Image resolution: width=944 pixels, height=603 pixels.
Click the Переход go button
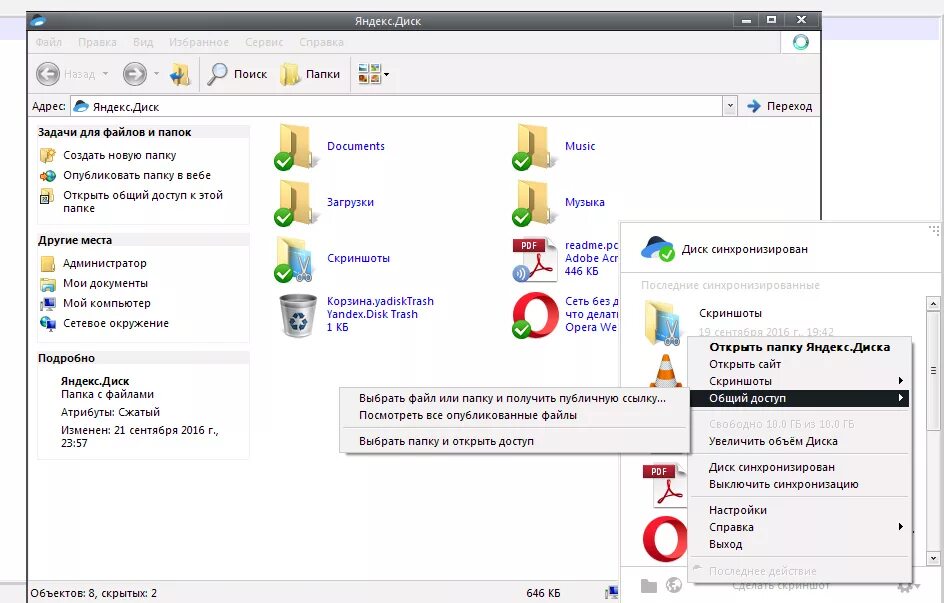tap(780, 107)
